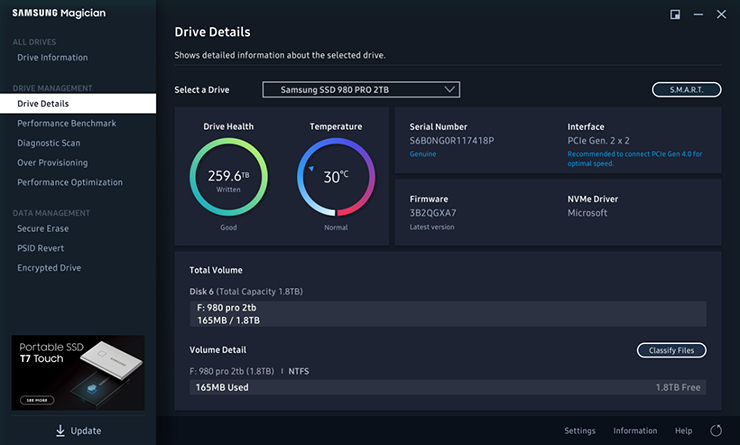This screenshot has width=740, height=445.
Task: Click See More on T7 Touch ad
Action: coord(37,400)
